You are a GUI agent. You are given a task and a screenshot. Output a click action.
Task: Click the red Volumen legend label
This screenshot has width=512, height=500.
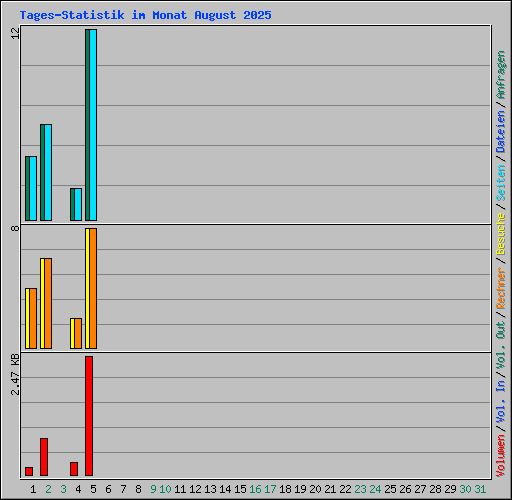pyautogui.click(x=501, y=456)
